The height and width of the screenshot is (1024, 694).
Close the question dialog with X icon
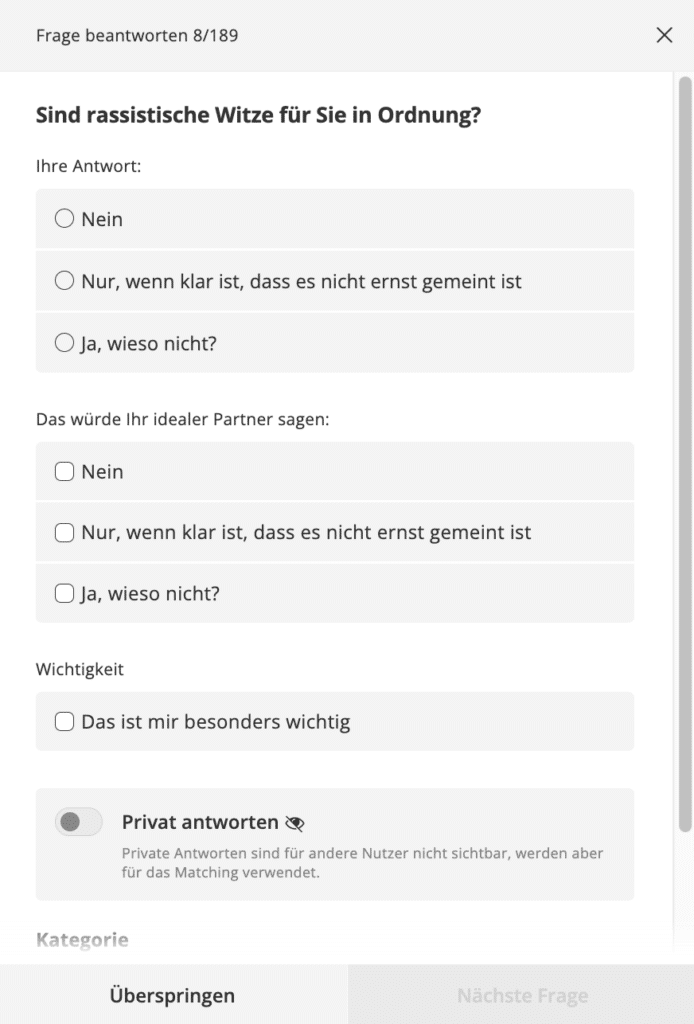point(664,35)
